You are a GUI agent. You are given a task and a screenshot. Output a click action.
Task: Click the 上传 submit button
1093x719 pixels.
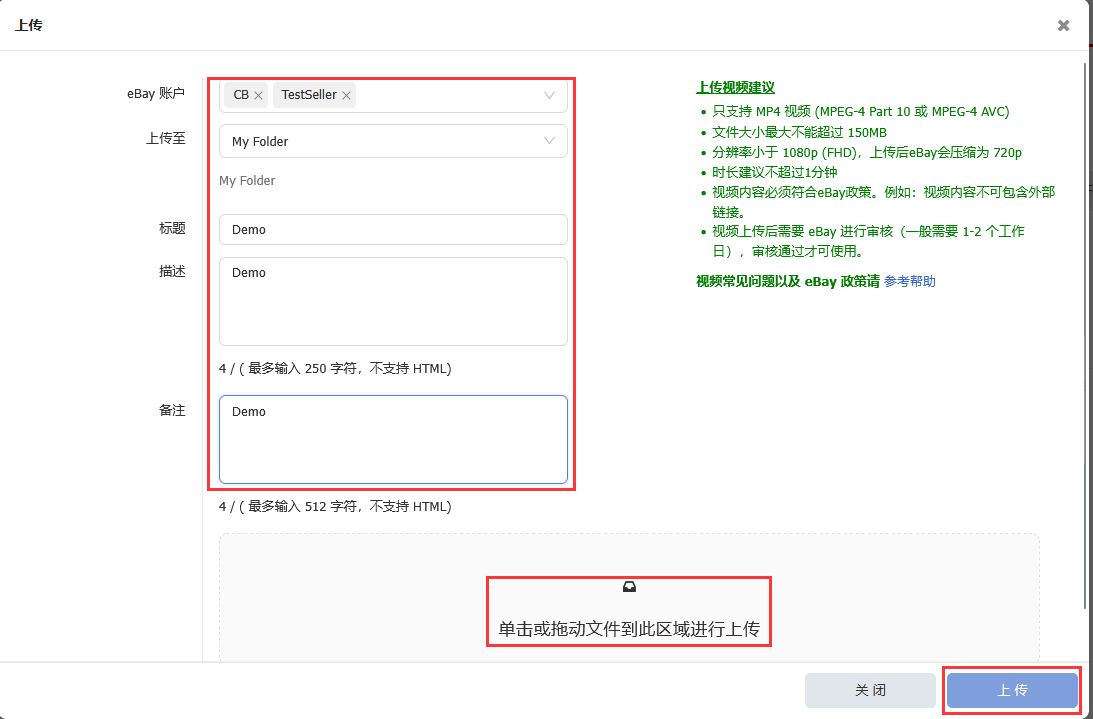click(x=1012, y=691)
